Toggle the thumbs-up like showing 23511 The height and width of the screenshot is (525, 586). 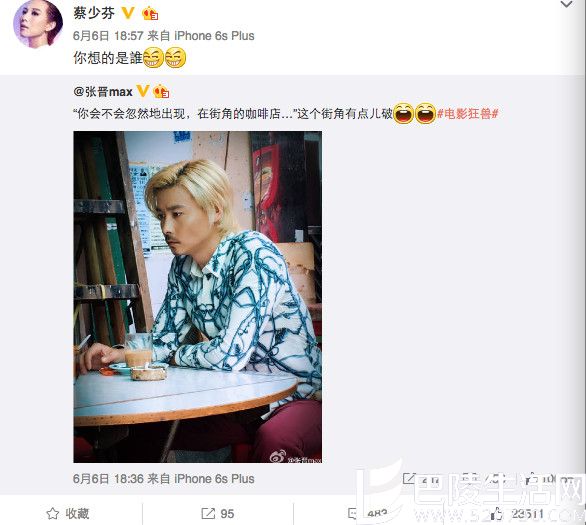[x=517, y=514]
